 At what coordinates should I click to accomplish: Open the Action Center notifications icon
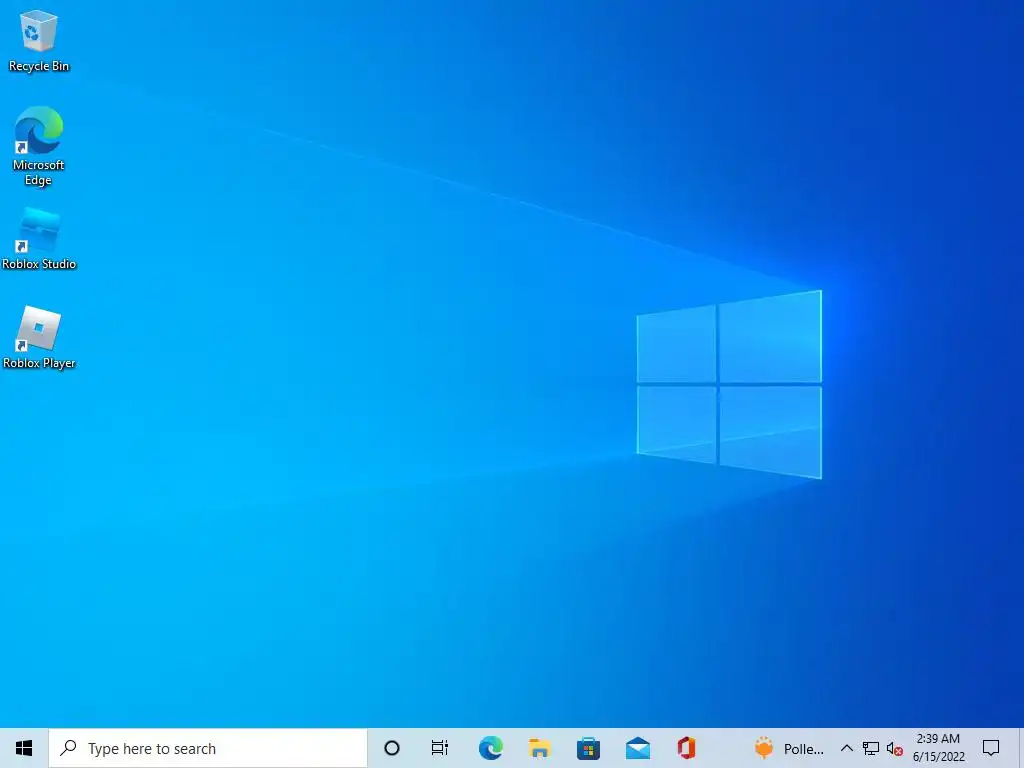click(991, 748)
